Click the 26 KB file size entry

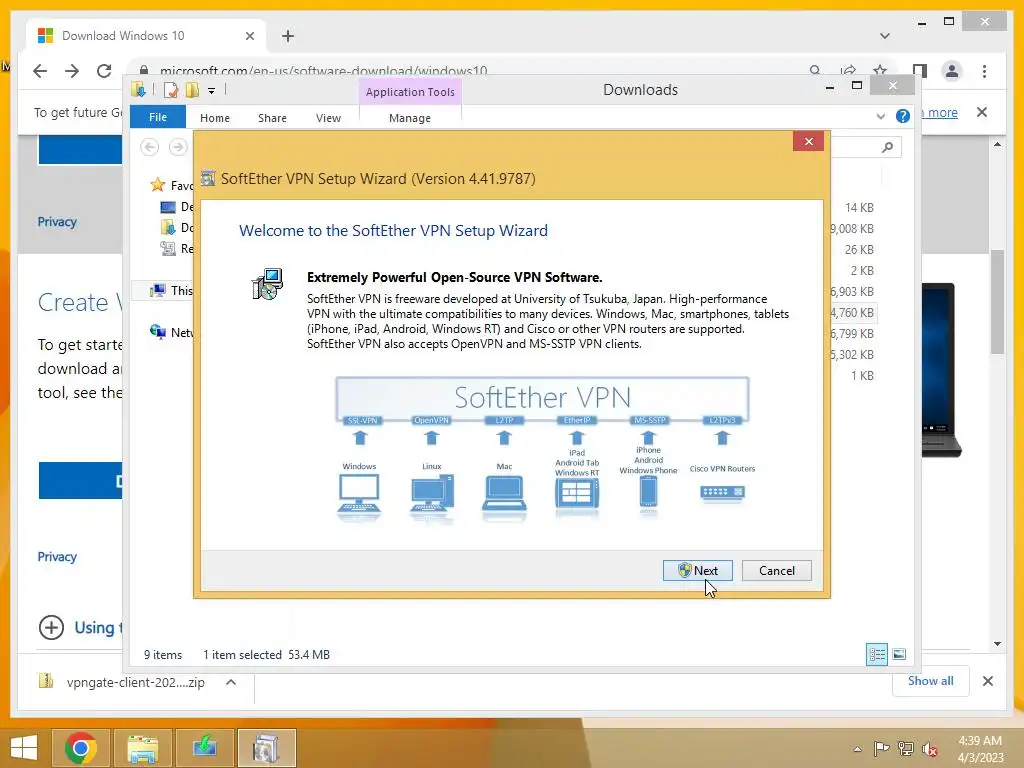pos(859,249)
